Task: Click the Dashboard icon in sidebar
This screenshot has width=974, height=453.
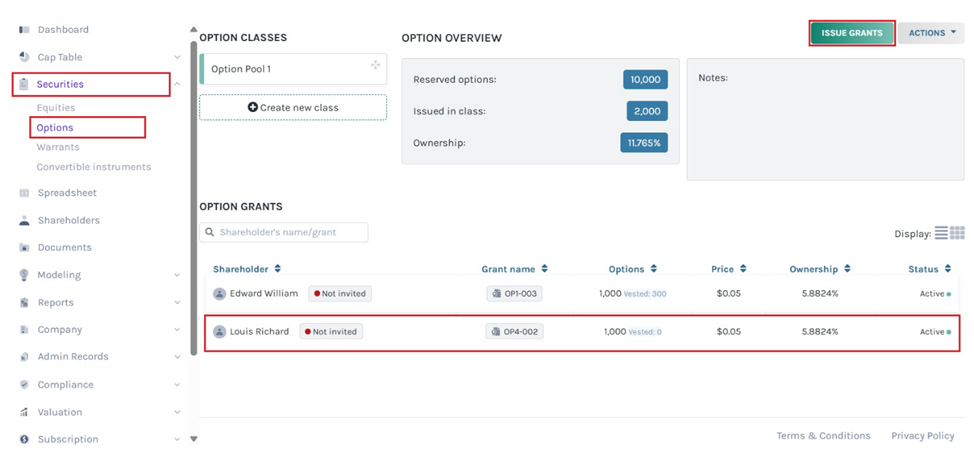Action: (24, 30)
